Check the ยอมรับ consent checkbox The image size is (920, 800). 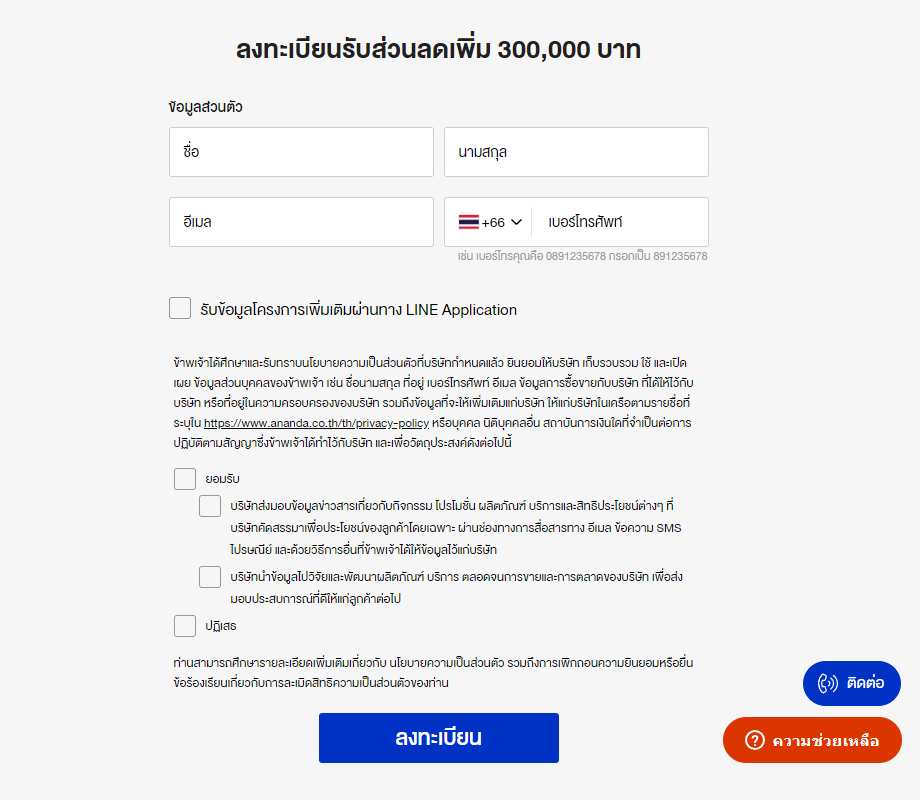185,479
